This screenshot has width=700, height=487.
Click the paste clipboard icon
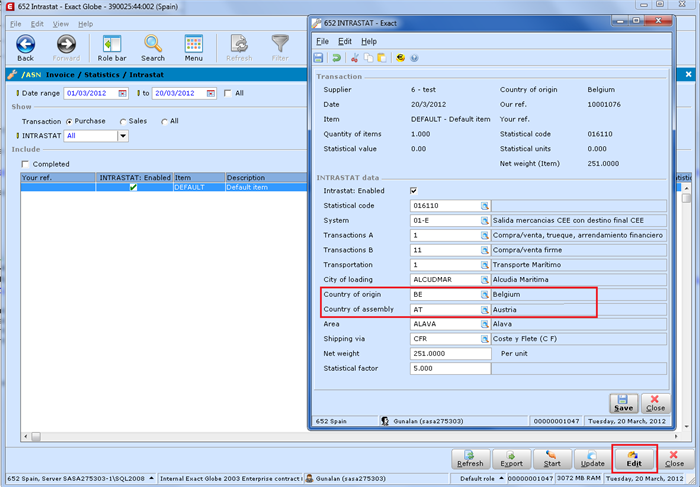[382, 58]
